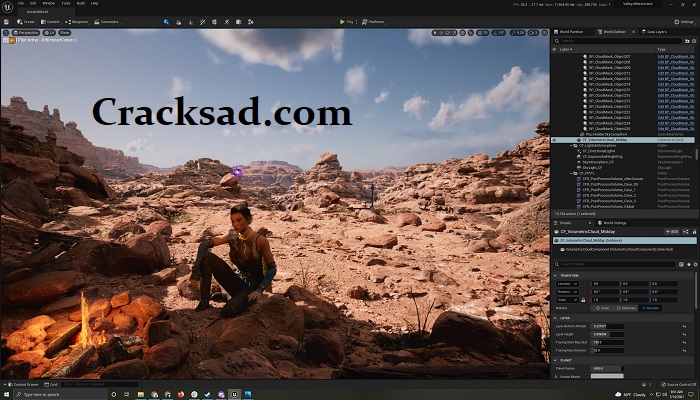700x400 pixels.
Task: Collapse the Layer section
Action: (555, 318)
